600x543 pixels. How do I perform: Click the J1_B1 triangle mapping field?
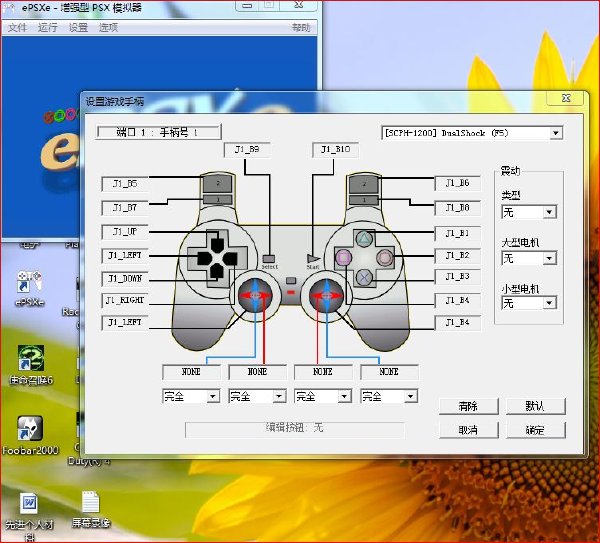(457, 233)
